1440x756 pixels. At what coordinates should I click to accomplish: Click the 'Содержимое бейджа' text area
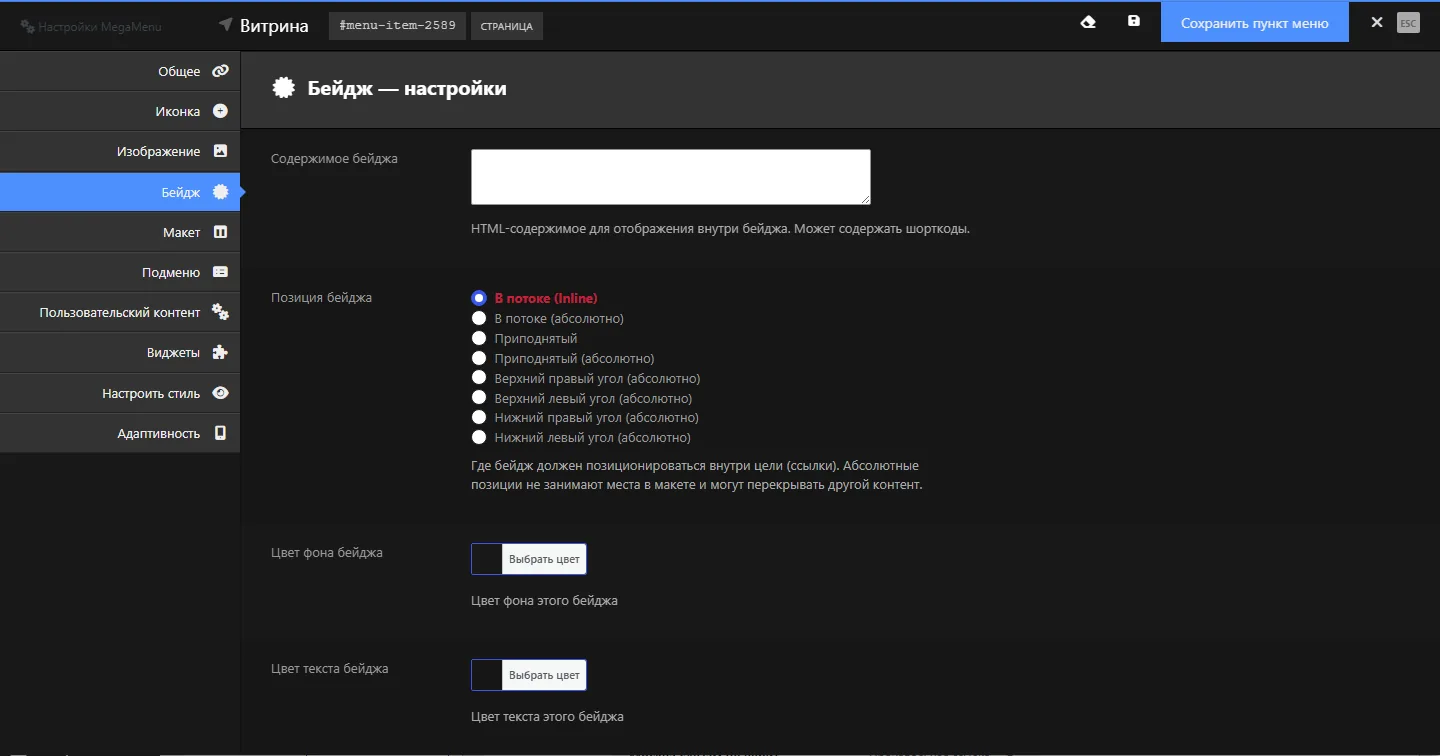(x=671, y=177)
